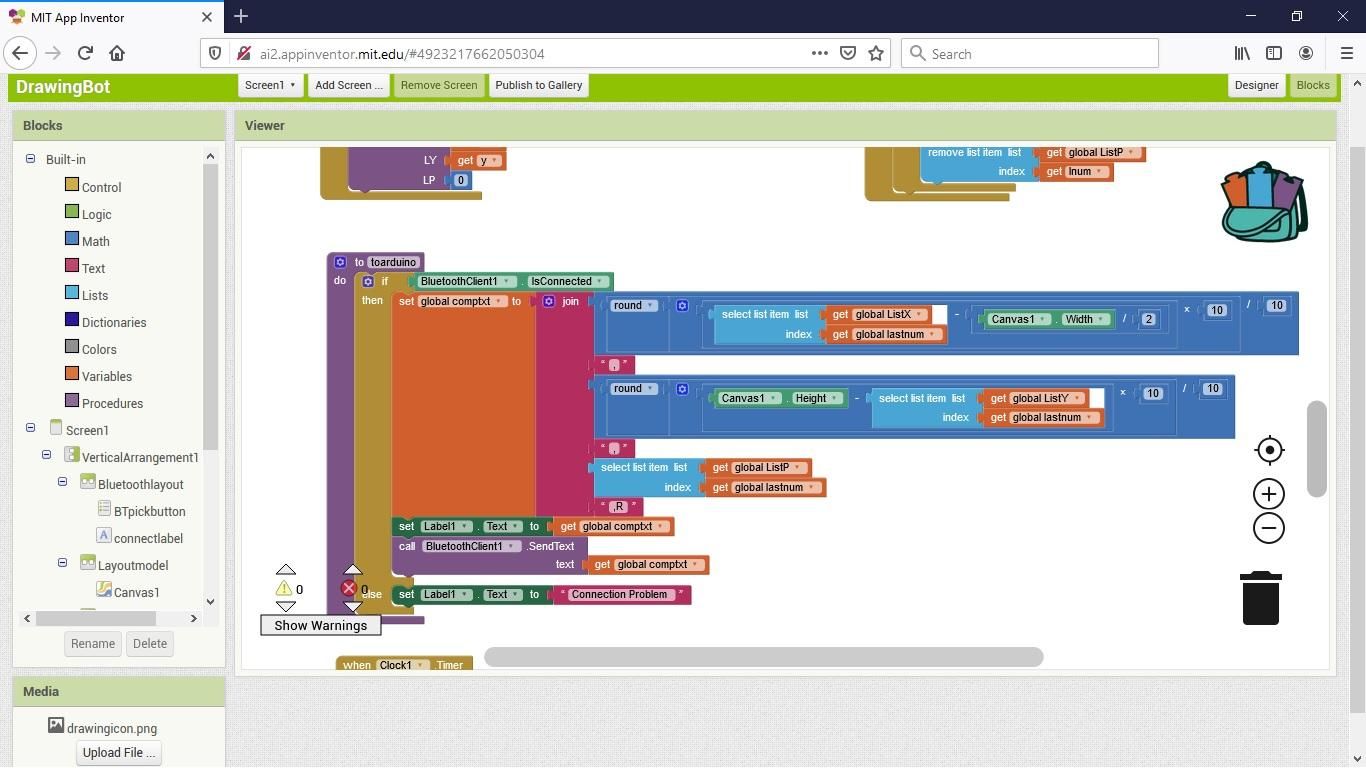Click the trash can to view deleted blocks
The width and height of the screenshot is (1366, 768).
tap(1259, 597)
